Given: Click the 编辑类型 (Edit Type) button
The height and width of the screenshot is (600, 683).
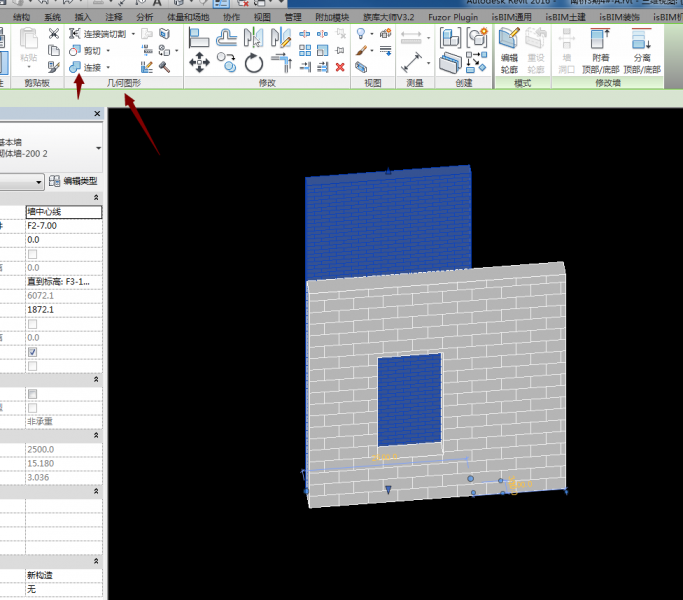Looking at the screenshot, I should click(x=74, y=181).
